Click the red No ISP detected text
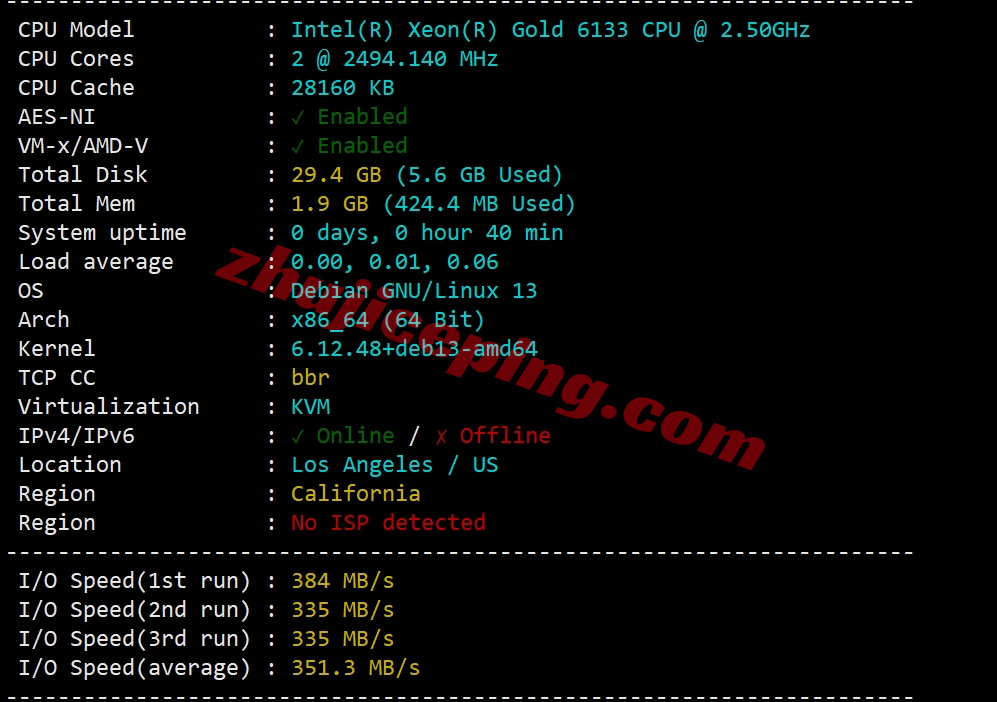This screenshot has width=997, height=702. click(x=388, y=523)
